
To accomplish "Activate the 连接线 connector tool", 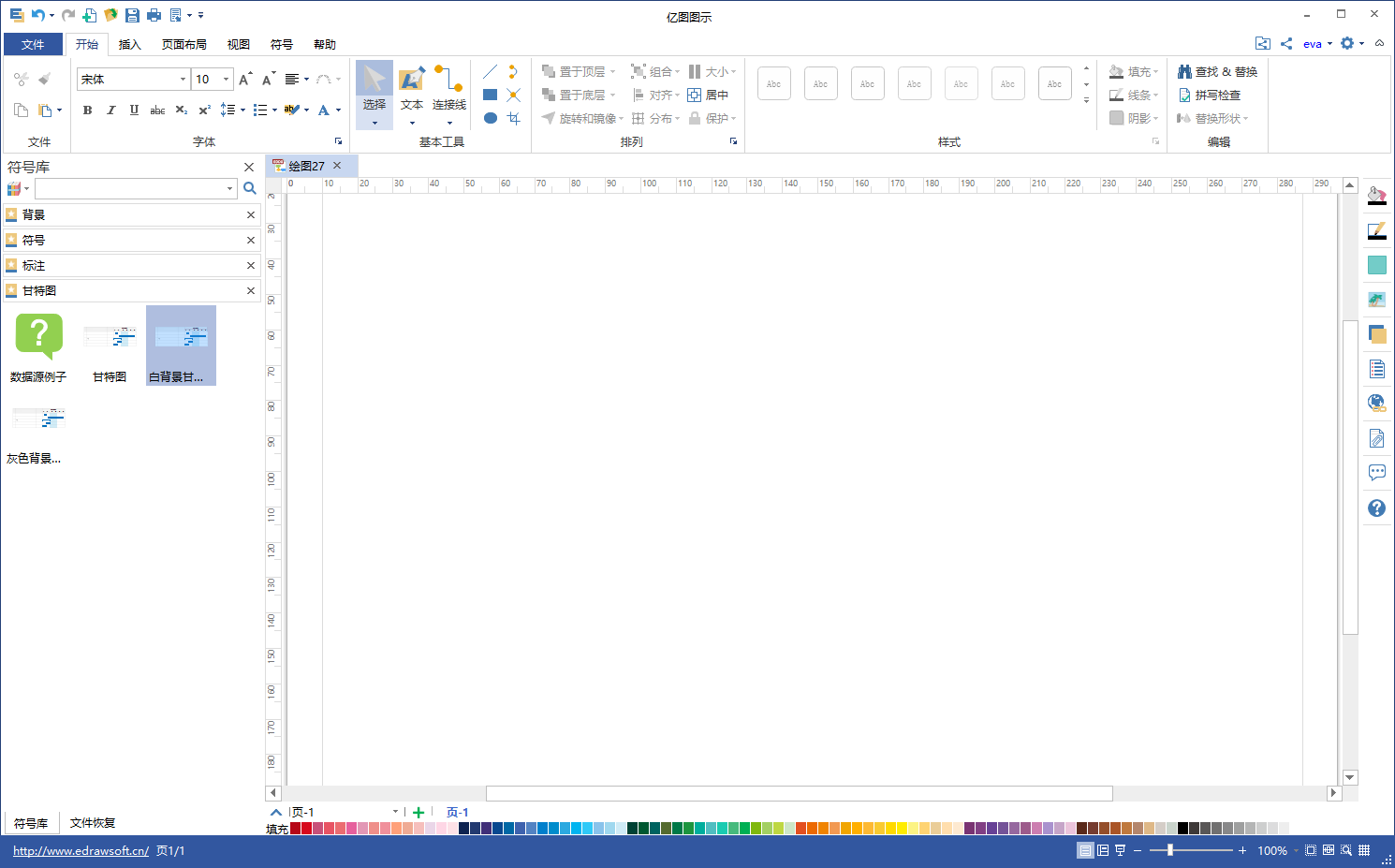I will click(449, 95).
